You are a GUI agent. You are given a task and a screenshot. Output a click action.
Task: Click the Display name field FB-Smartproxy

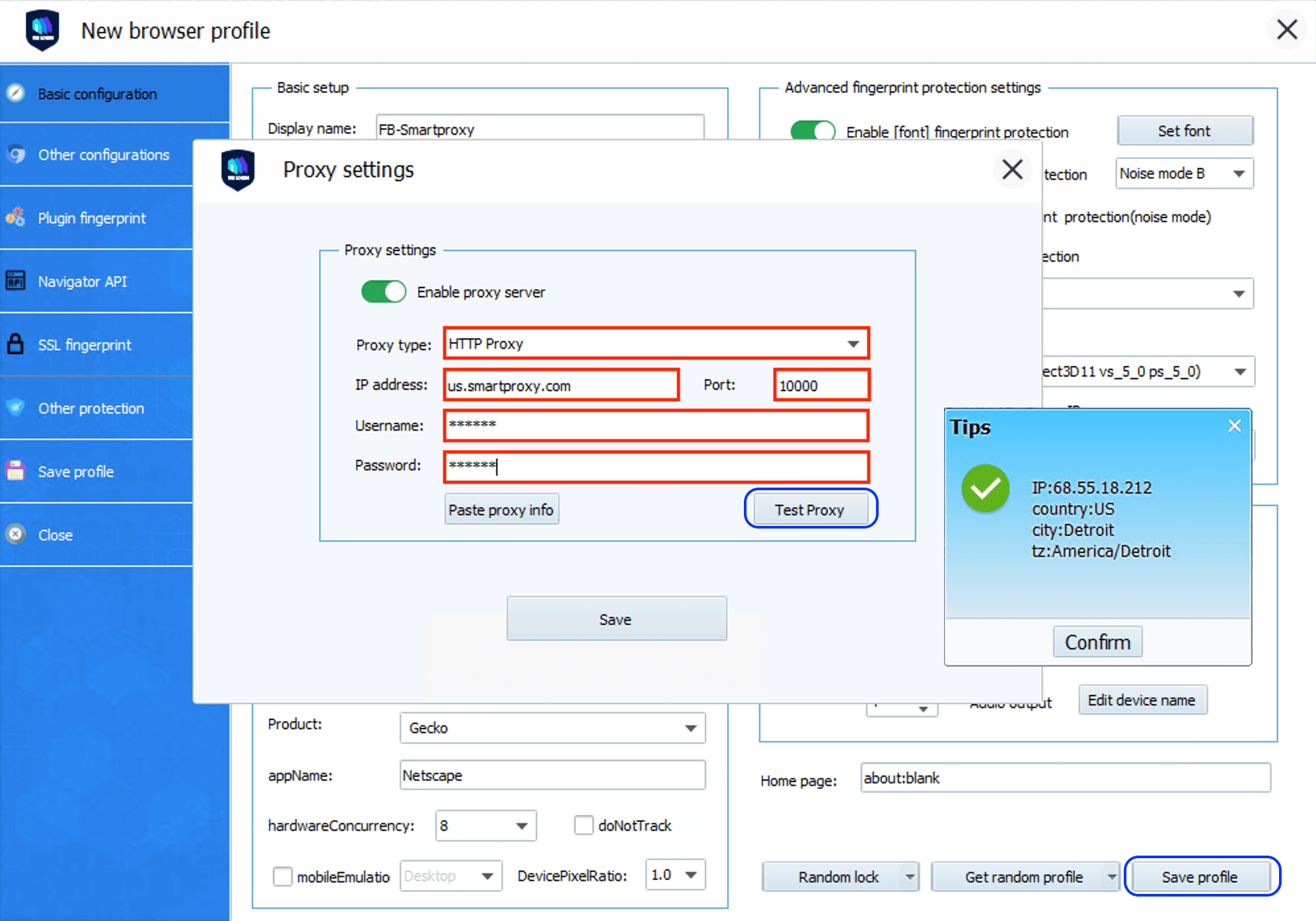click(x=539, y=128)
